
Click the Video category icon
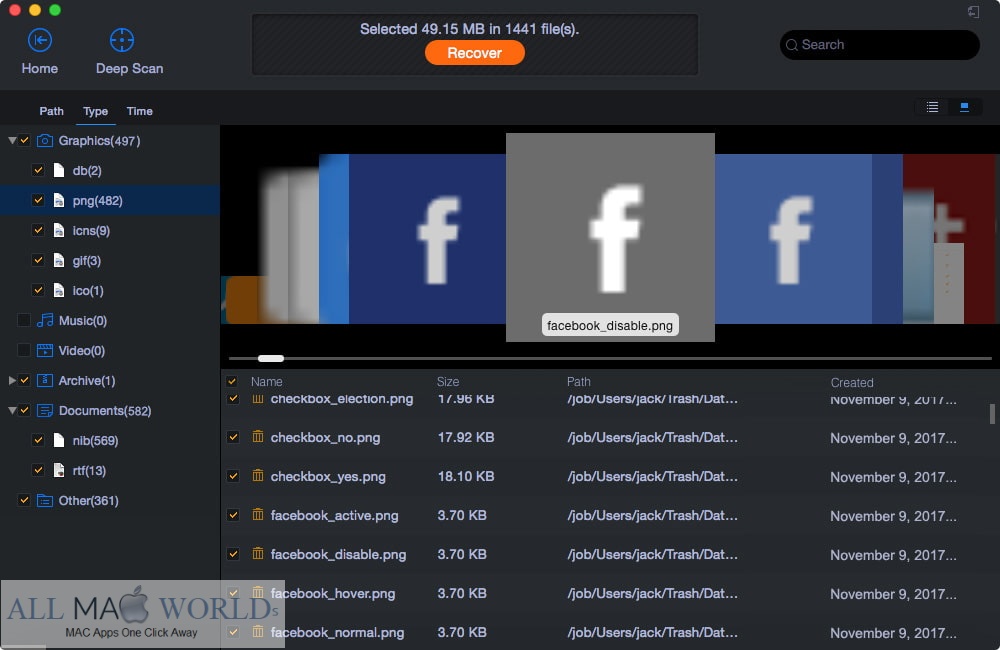45,350
